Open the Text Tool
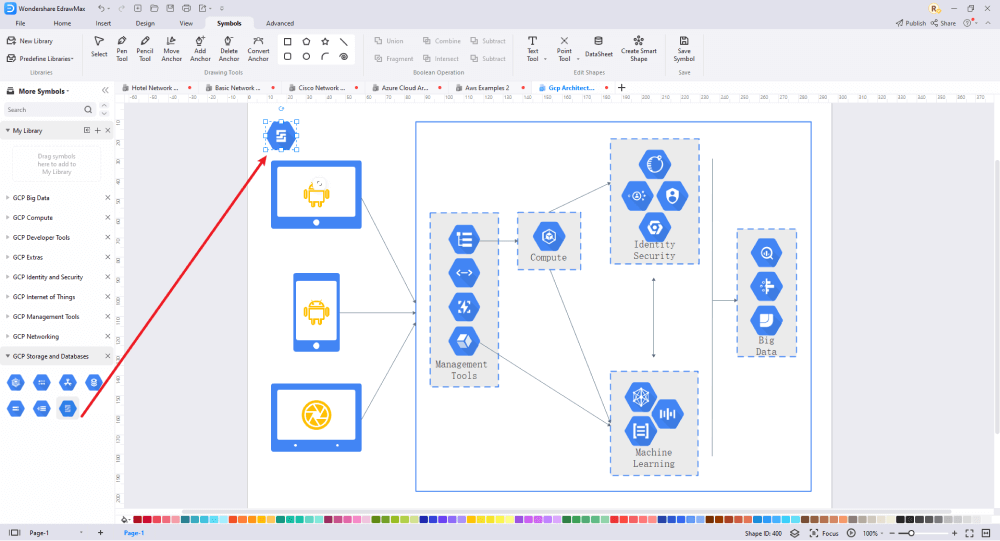Viewport: 1000px width, 541px height. coord(533,48)
